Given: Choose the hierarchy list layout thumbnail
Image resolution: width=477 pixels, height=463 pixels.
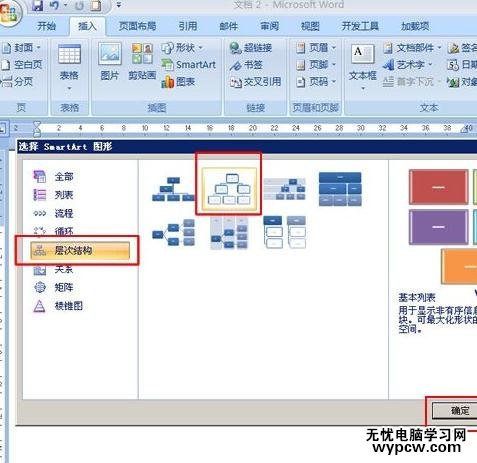Looking at the screenshot, I should pyautogui.click(x=285, y=232).
